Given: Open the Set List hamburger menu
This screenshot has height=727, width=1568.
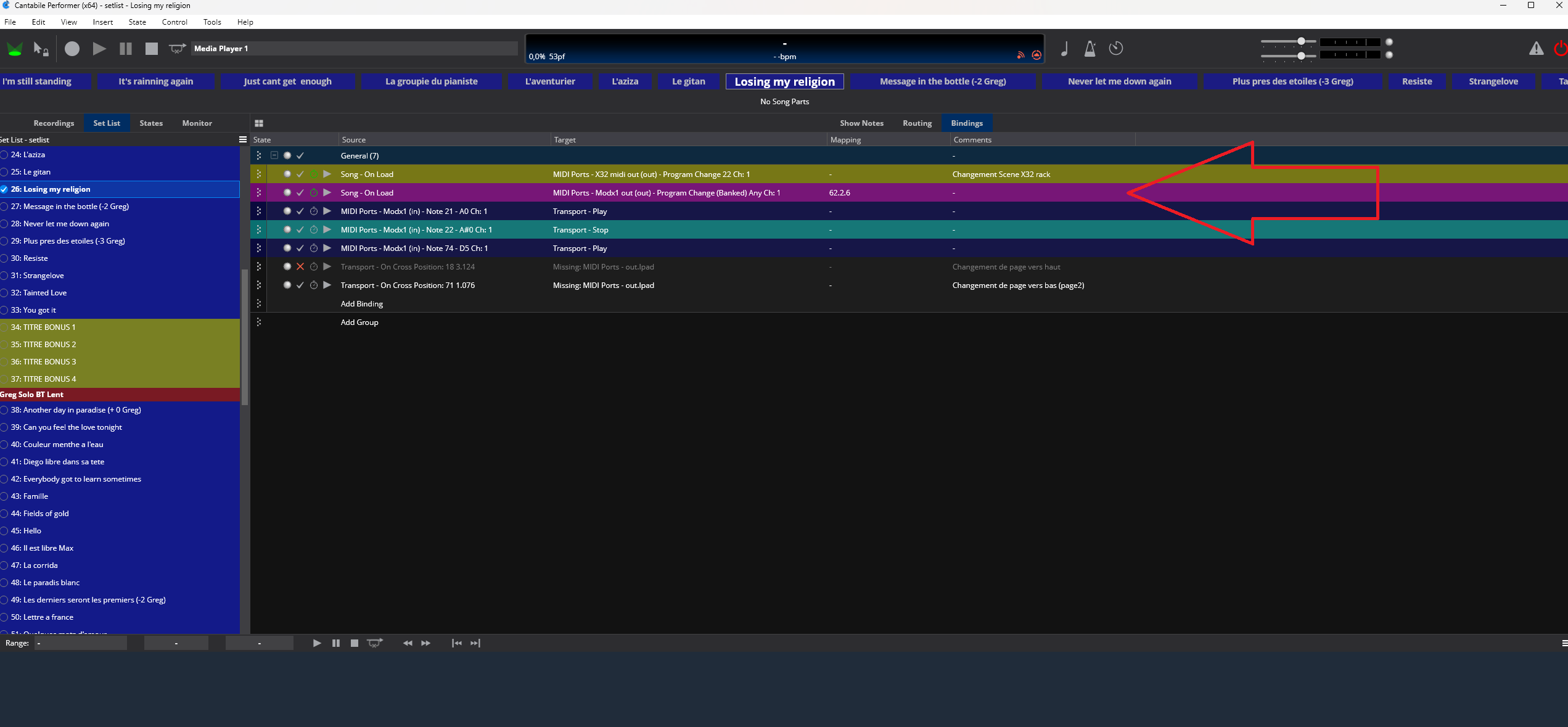Looking at the screenshot, I should pyautogui.click(x=243, y=140).
